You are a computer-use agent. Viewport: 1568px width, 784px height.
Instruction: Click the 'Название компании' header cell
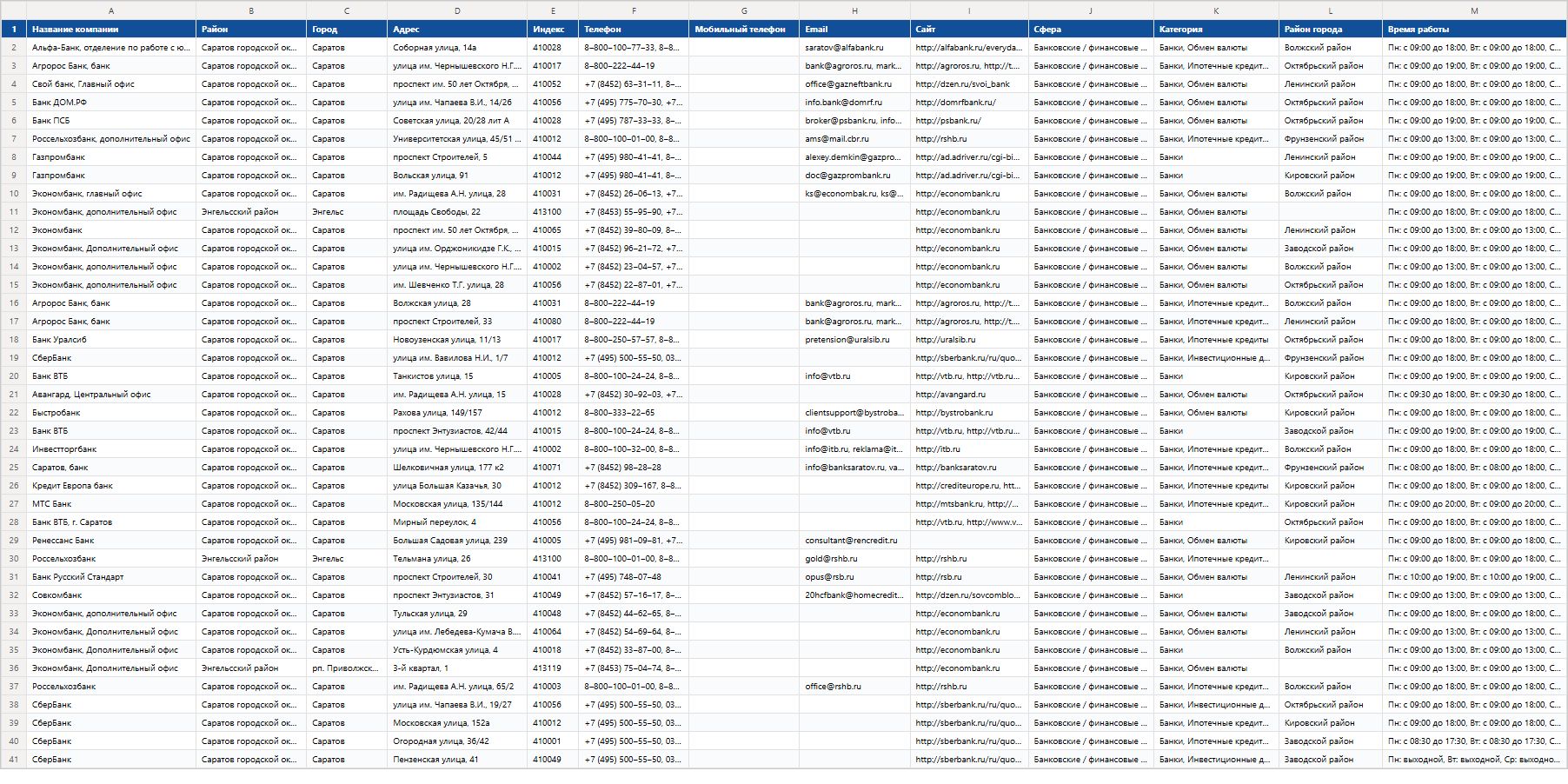pos(111,30)
